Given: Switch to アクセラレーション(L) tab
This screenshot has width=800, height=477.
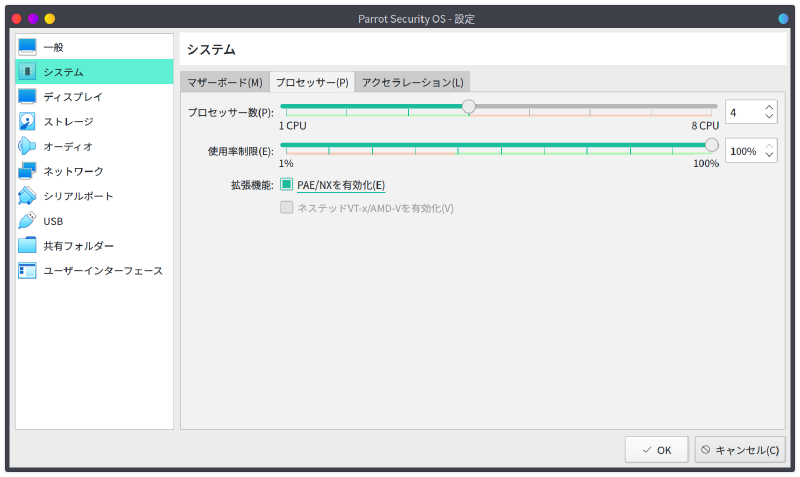Looking at the screenshot, I should point(413,82).
